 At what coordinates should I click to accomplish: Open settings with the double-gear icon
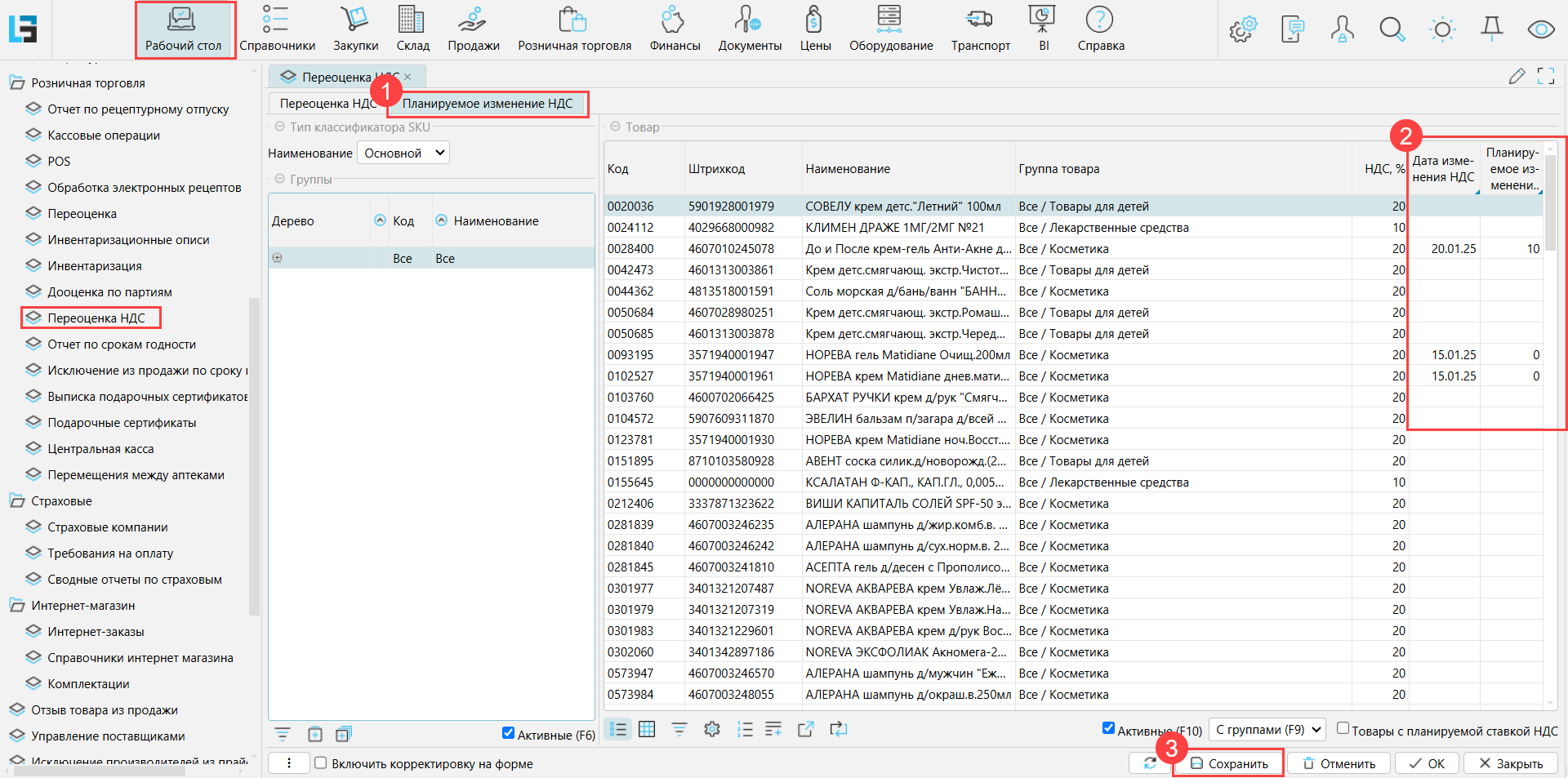[x=1243, y=30]
